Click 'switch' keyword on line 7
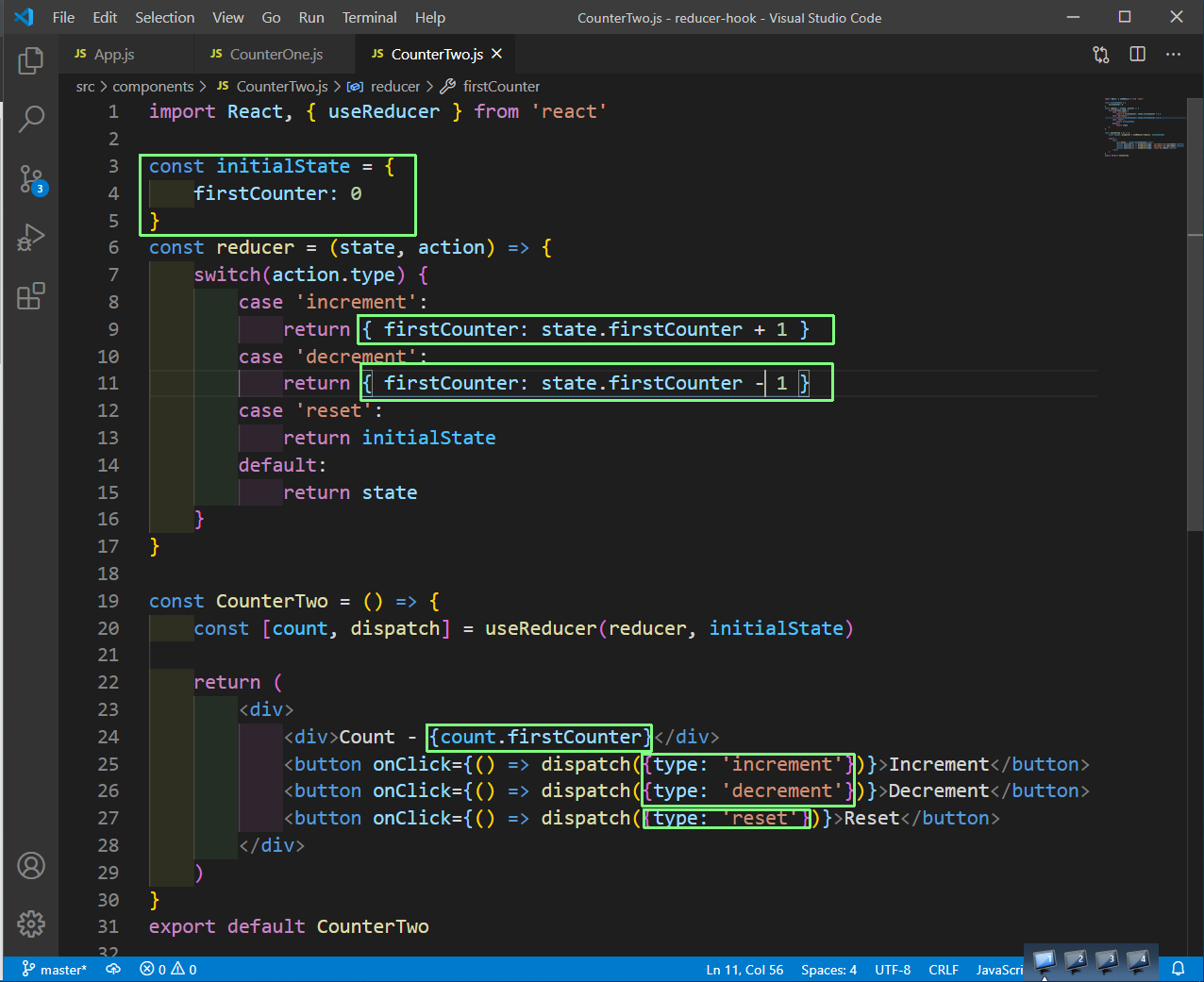Image resolution: width=1204 pixels, height=982 pixels. point(227,275)
